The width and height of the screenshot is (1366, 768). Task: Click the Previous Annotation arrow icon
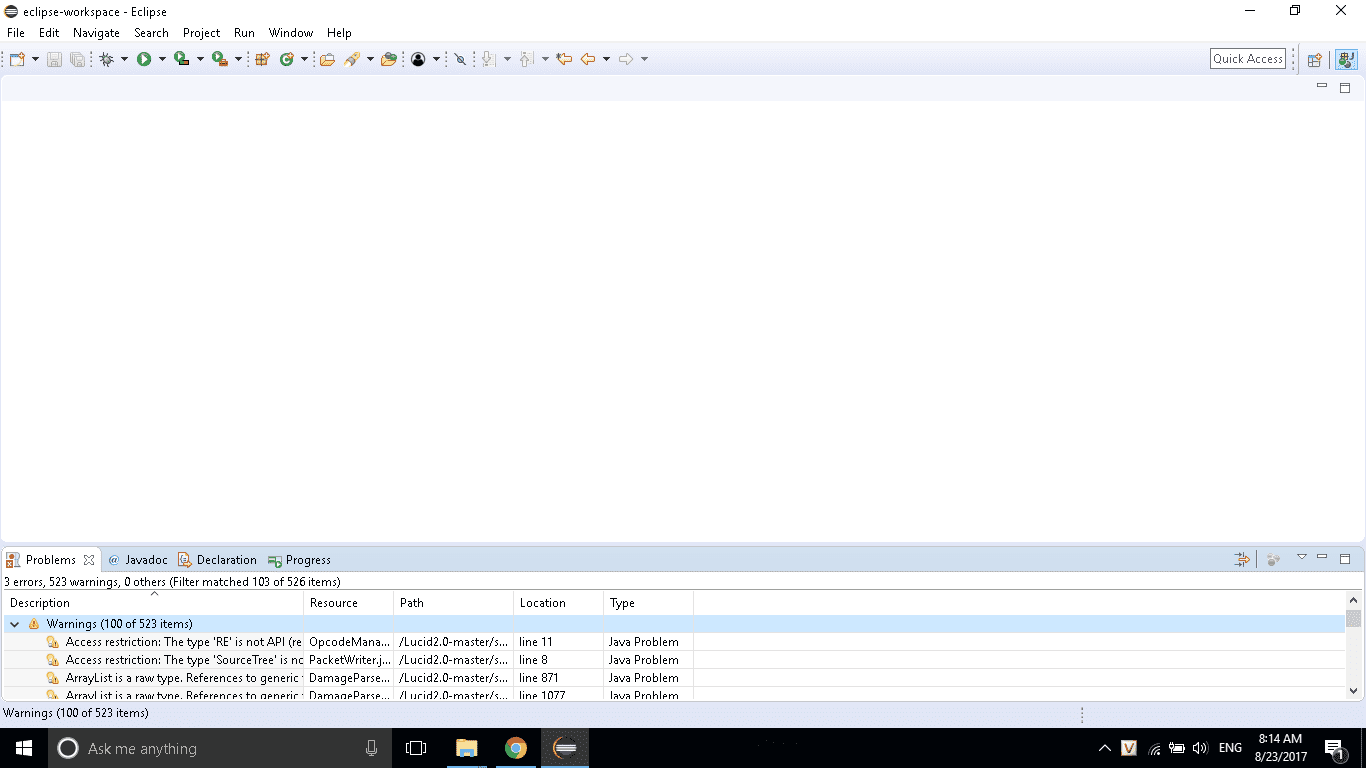(527, 59)
